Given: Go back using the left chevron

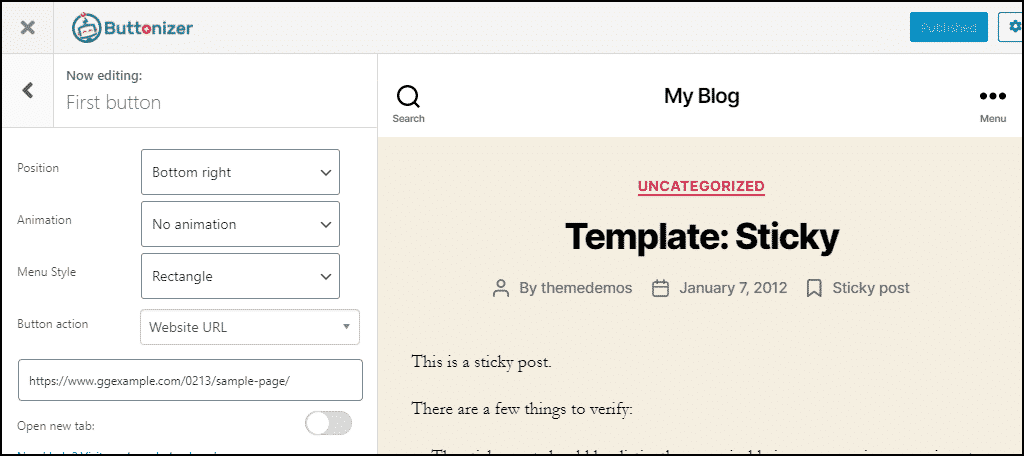Looking at the screenshot, I should coord(28,90).
